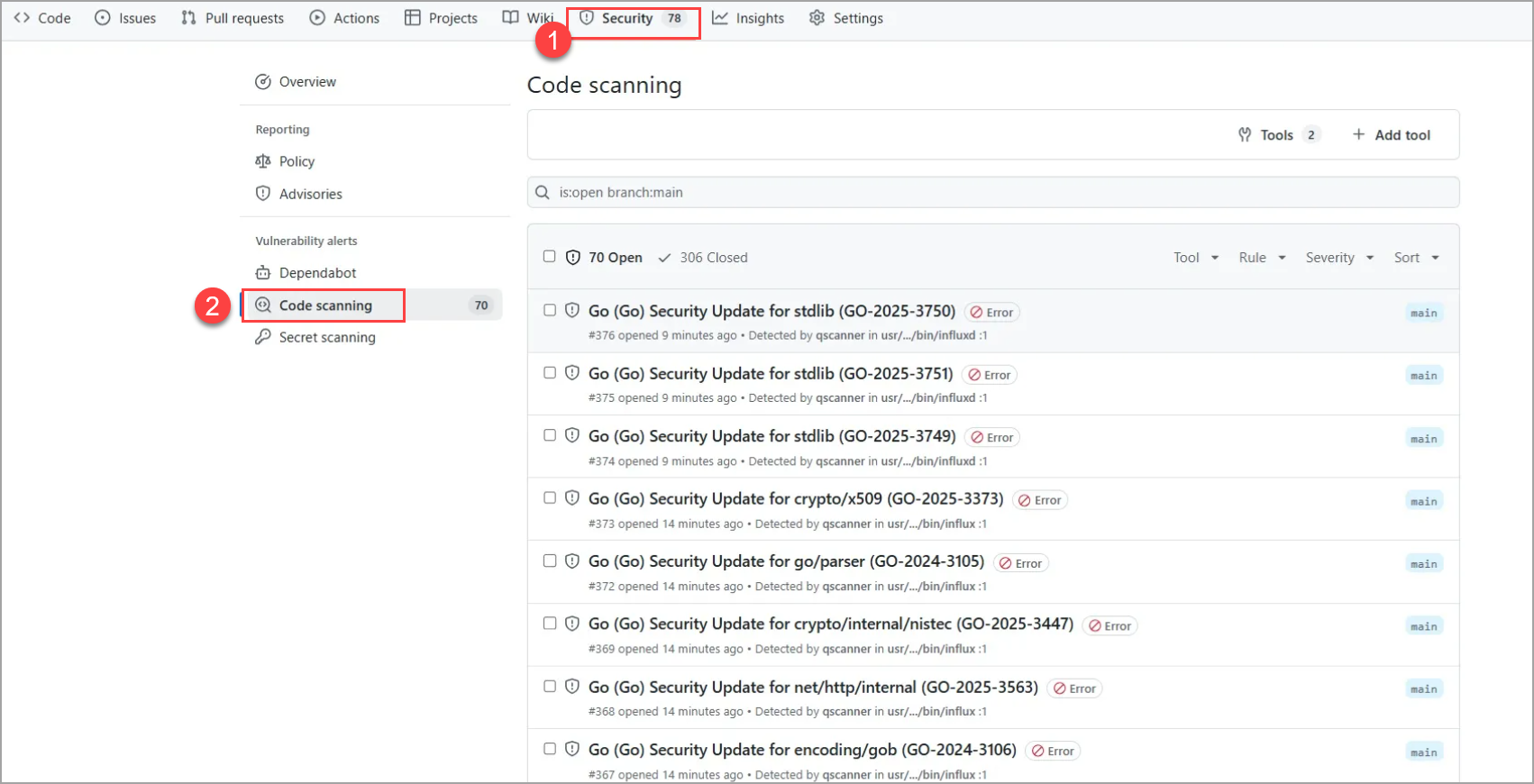Expand the Rule filter dropdown

click(1262, 258)
